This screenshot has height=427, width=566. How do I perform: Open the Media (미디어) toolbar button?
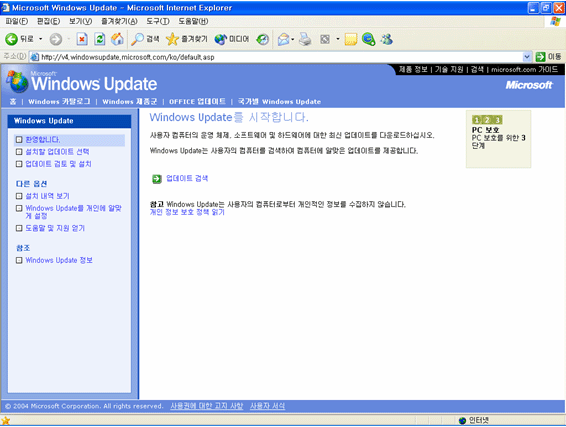click(x=231, y=39)
